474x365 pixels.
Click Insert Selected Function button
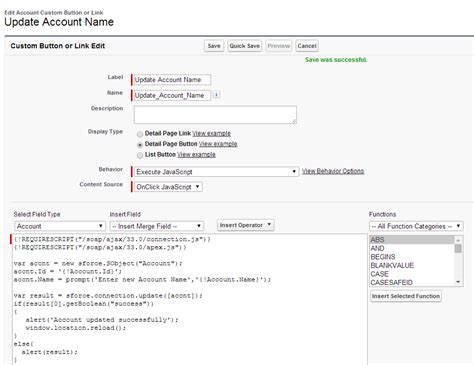click(406, 296)
